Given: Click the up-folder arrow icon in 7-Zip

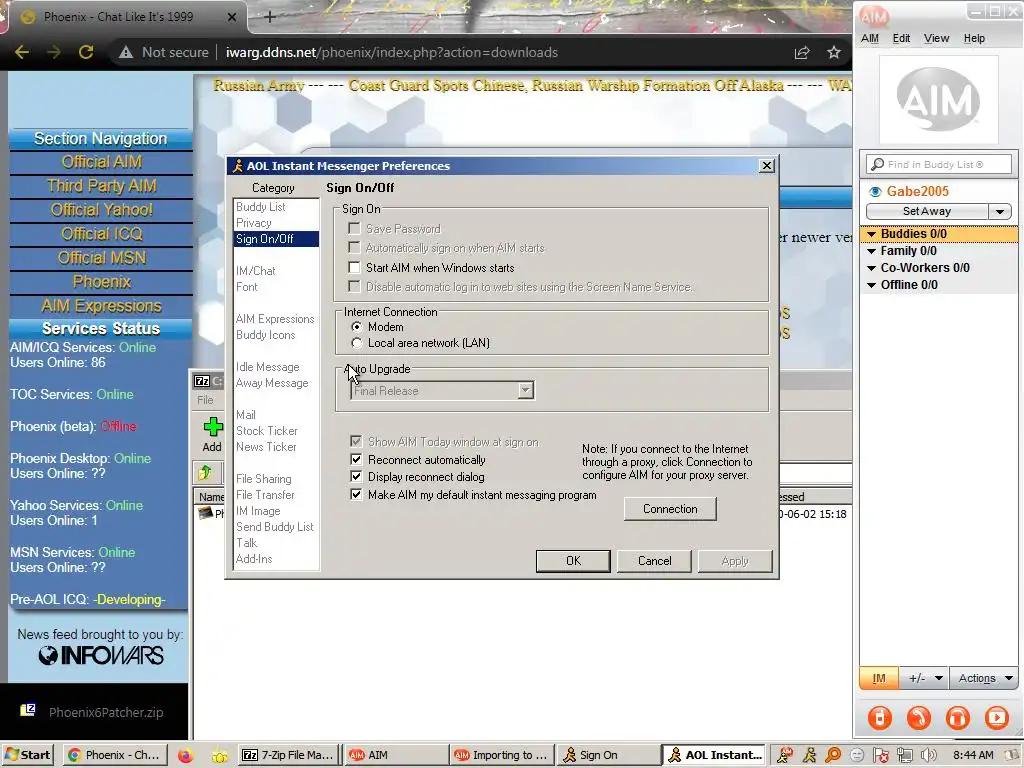Looking at the screenshot, I should click(x=205, y=472).
